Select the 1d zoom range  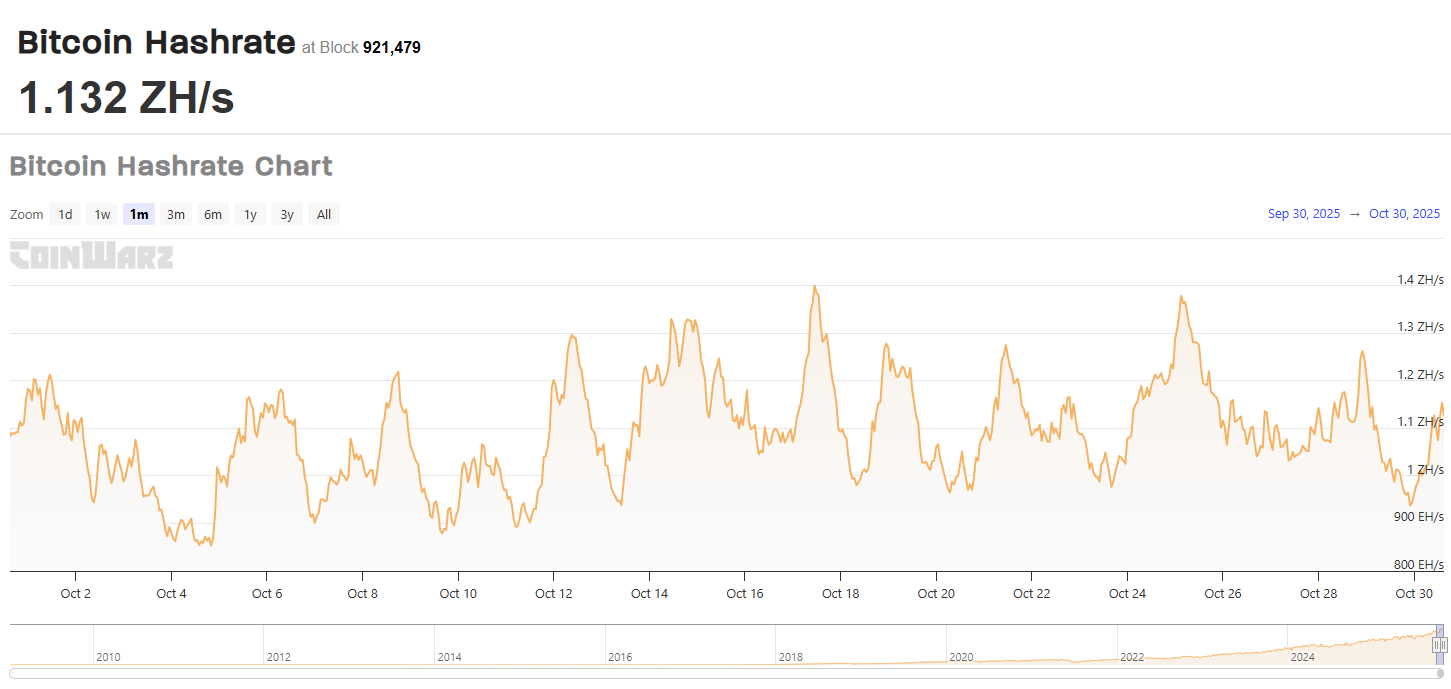pyautogui.click(x=65, y=214)
